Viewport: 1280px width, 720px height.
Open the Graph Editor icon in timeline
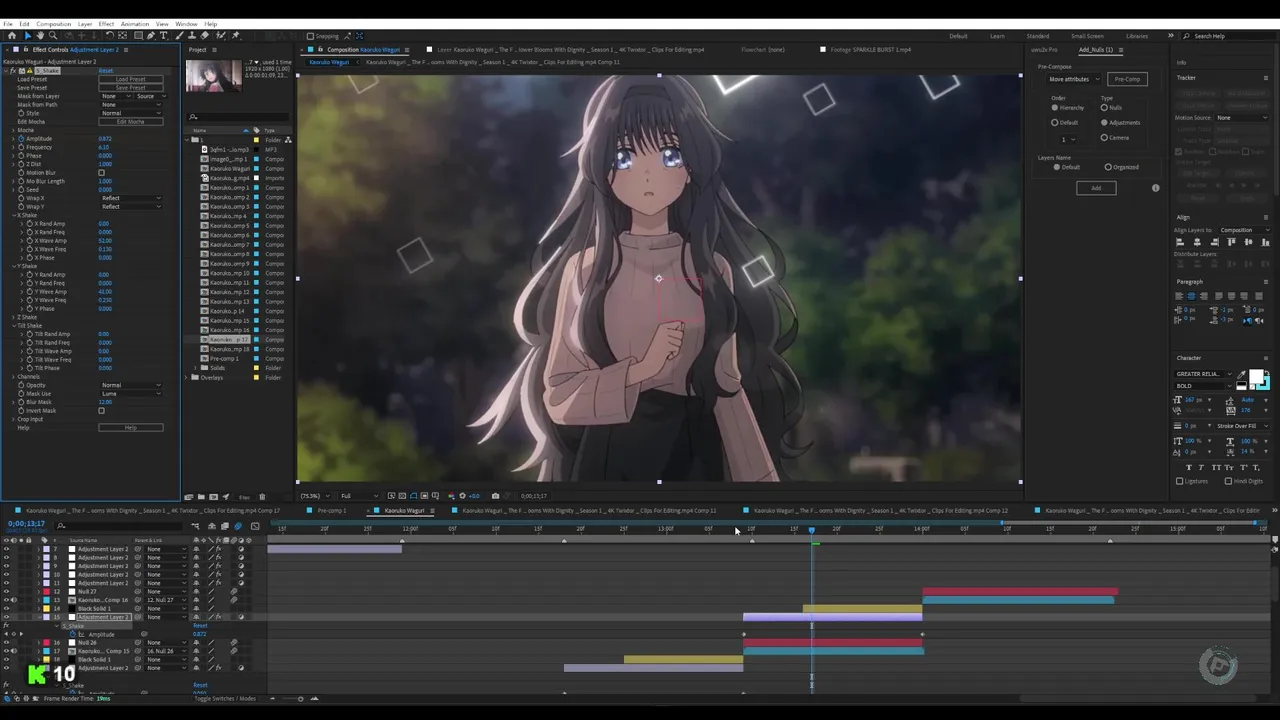(x=255, y=526)
